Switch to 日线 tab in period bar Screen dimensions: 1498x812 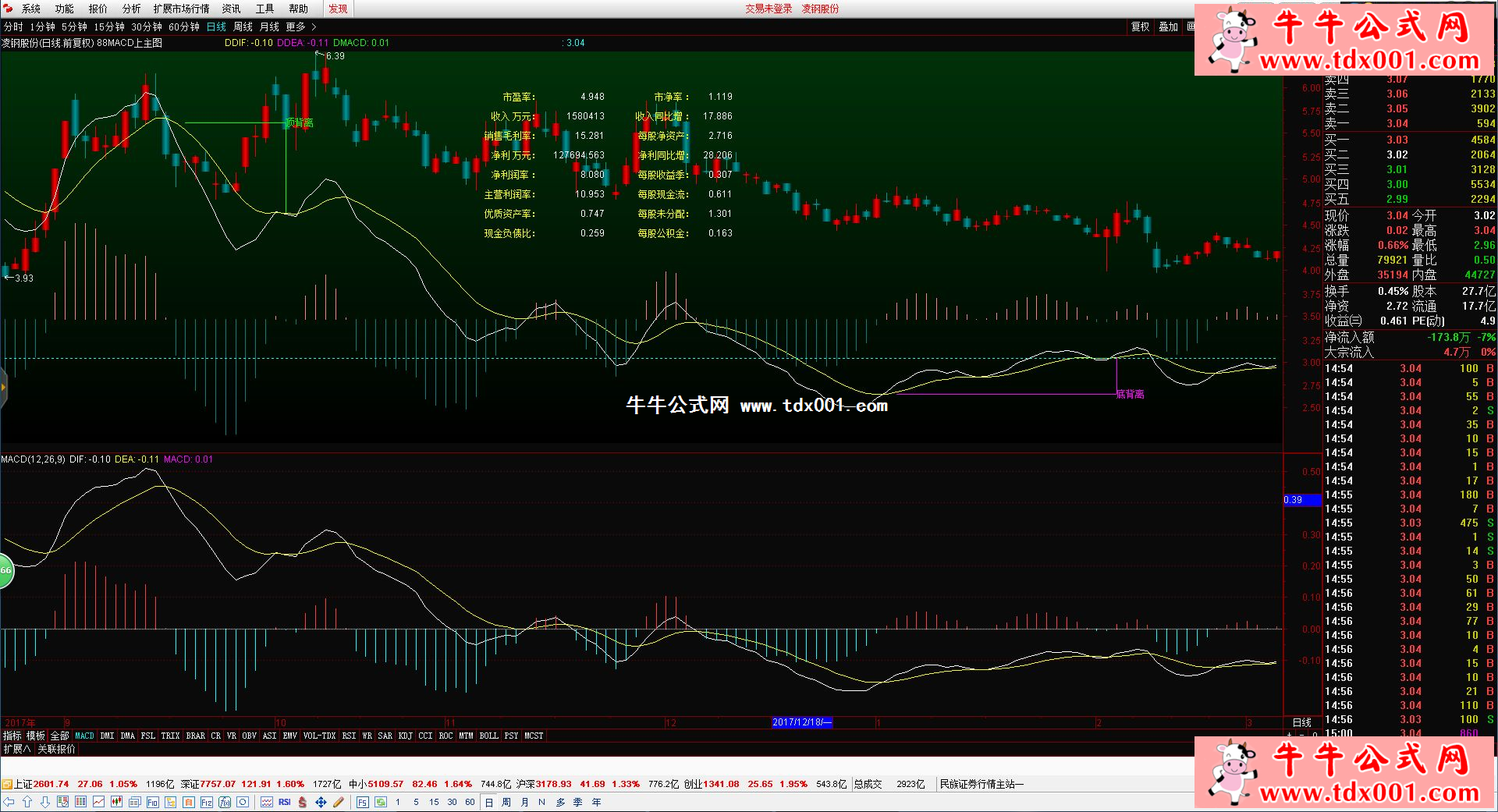point(216,27)
